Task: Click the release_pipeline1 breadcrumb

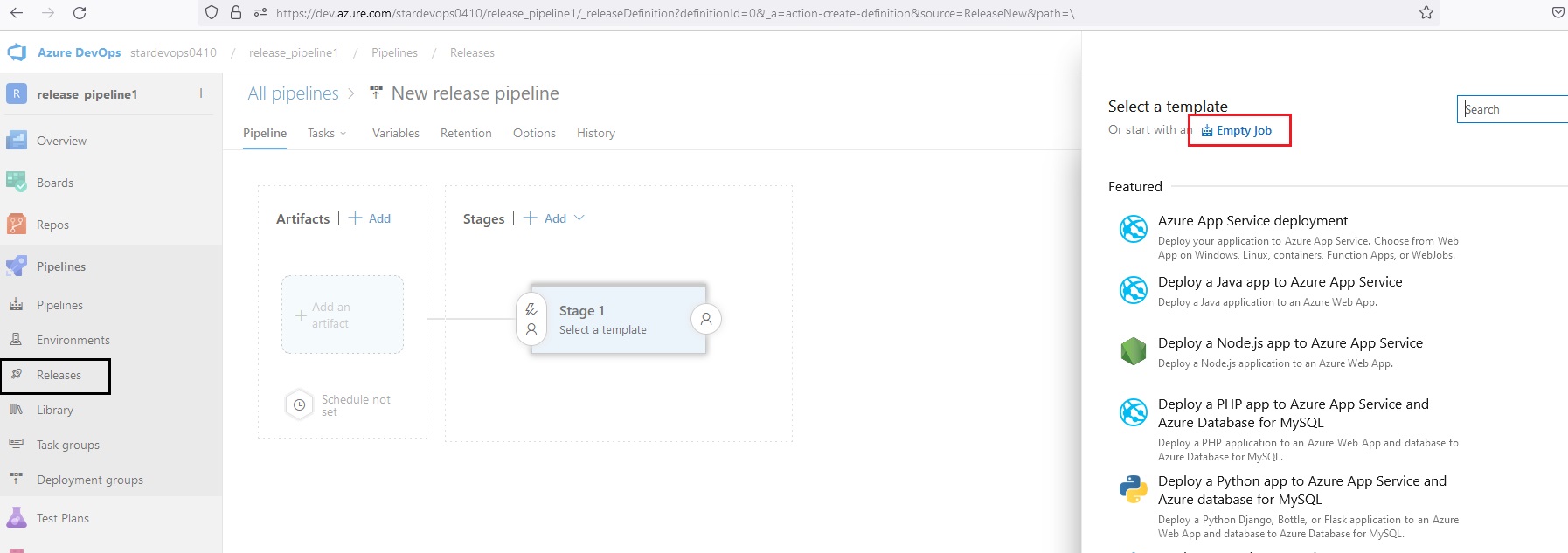Action: pos(294,52)
